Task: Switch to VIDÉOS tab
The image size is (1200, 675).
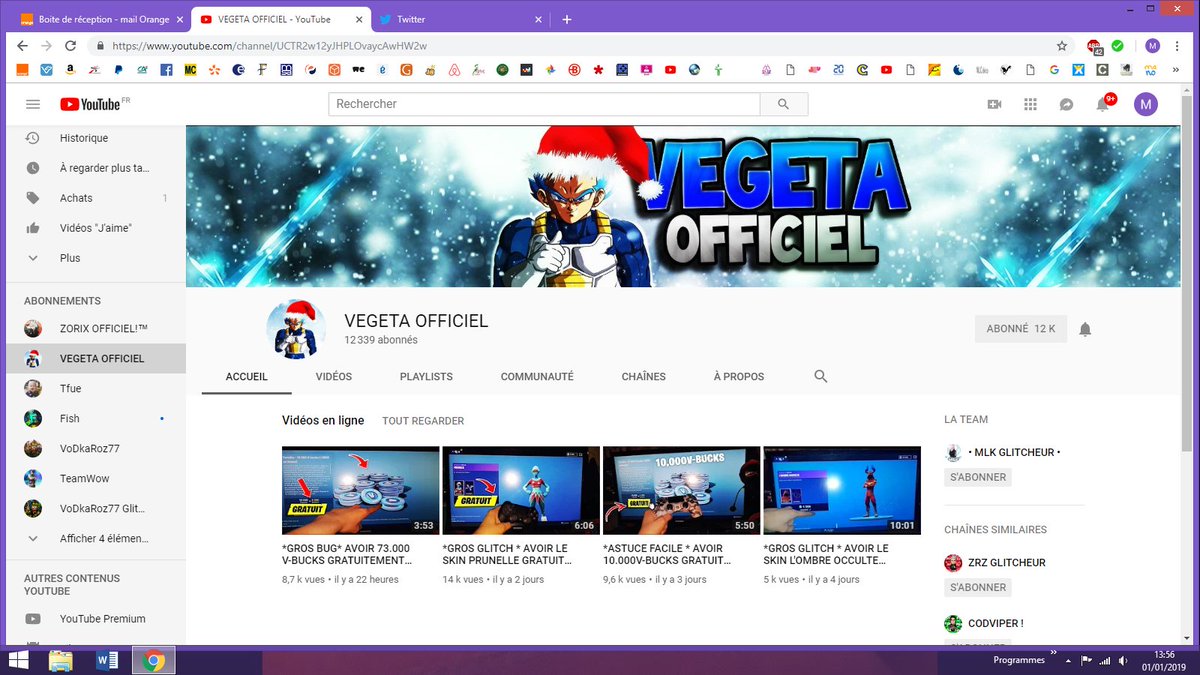Action: click(333, 377)
